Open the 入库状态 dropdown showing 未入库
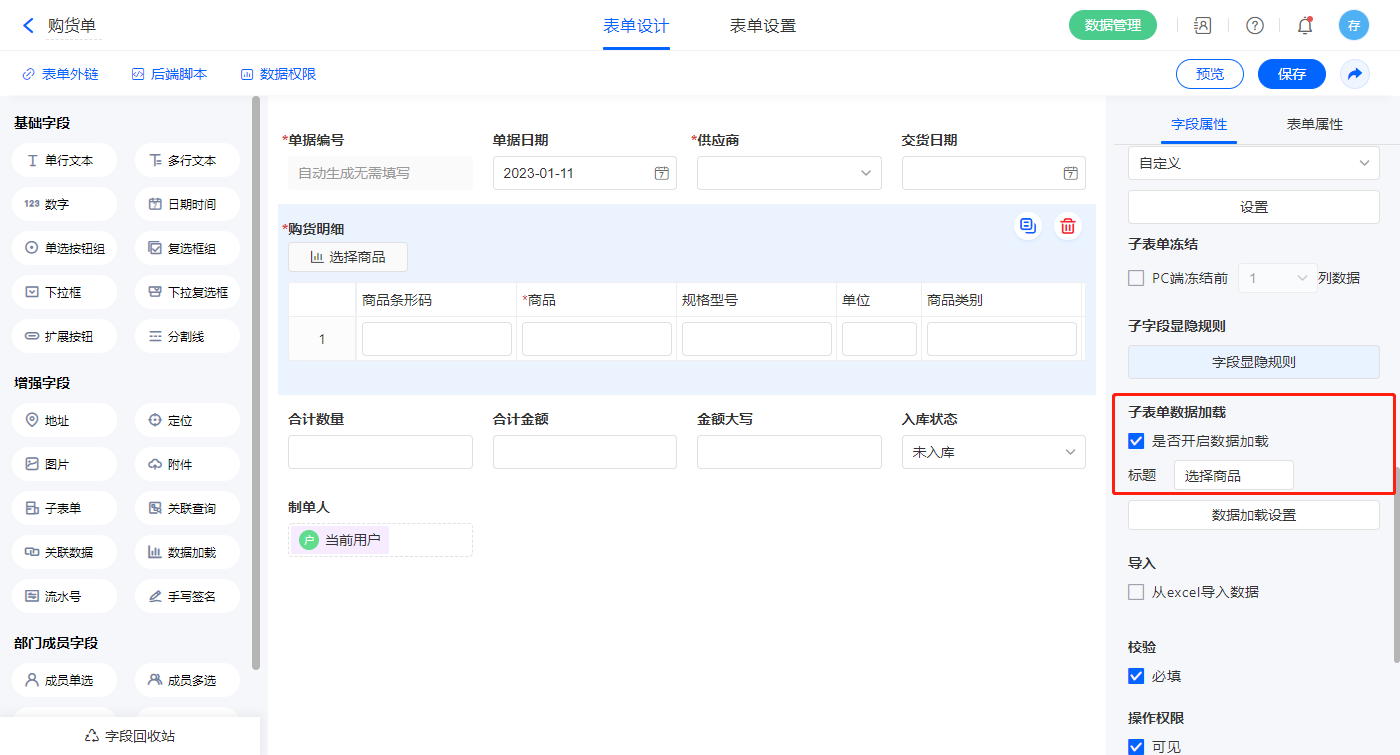The width and height of the screenshot is (1400, 755). coord(993,452)
